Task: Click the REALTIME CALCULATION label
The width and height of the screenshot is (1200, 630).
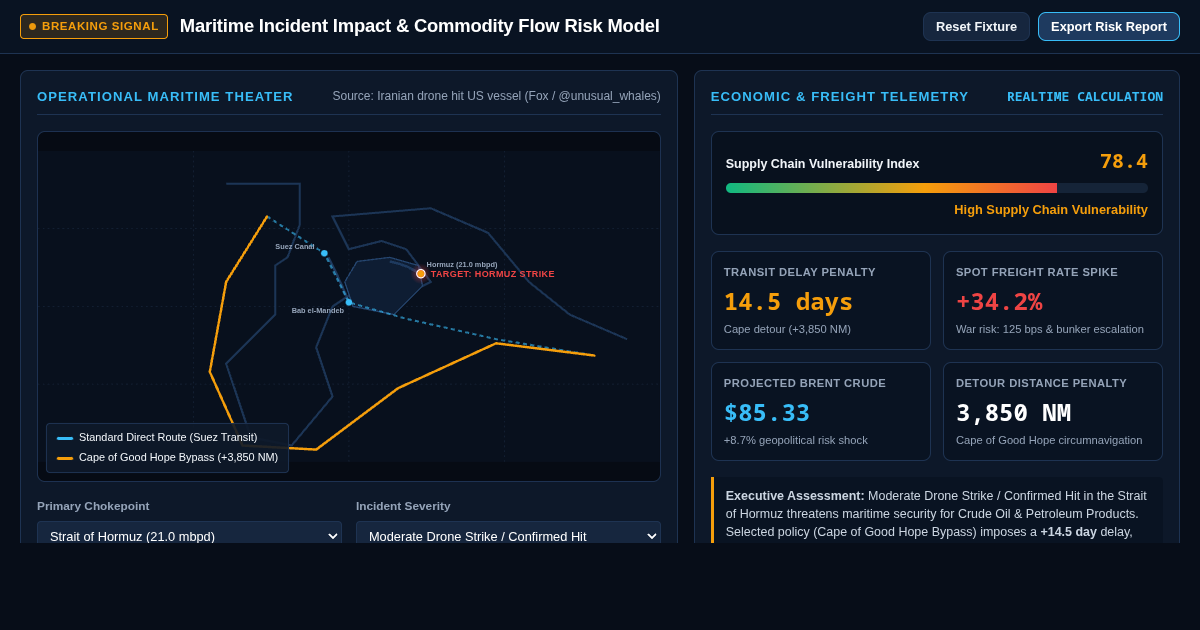Action: point(1085,97)
